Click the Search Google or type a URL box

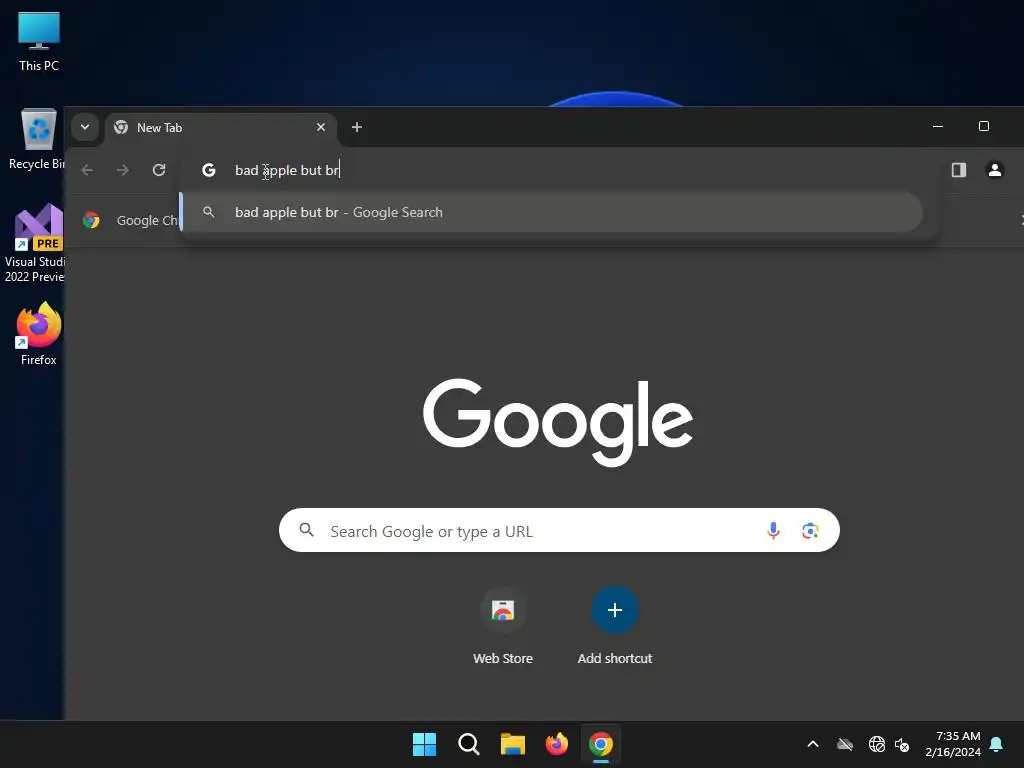coord(559,530)
